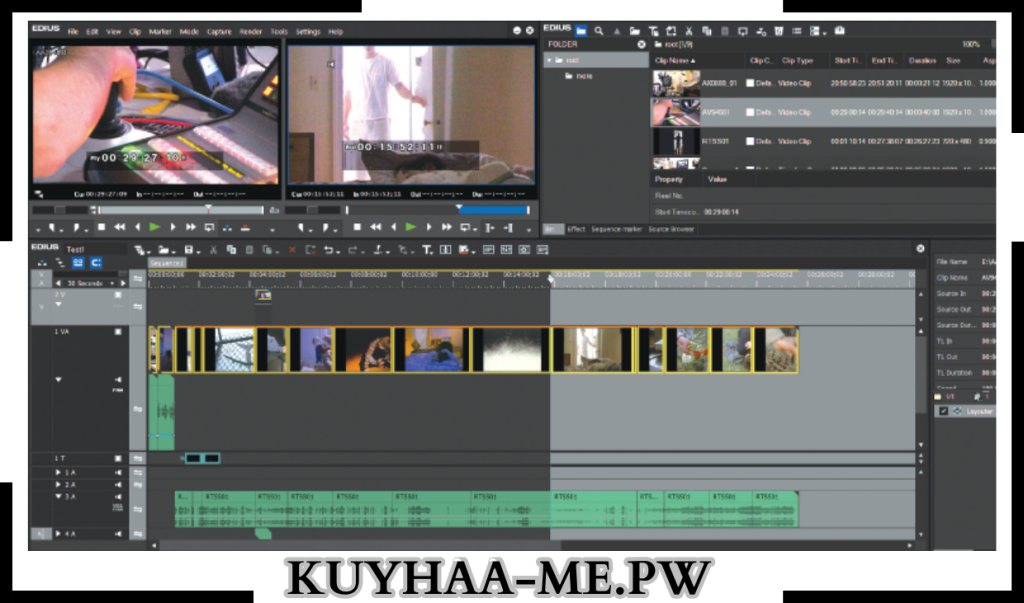Select the highlighted second clip thumbnail
Image resolution: width=1024 pixels, height=603 pixels.
click(x=676, y=112)
